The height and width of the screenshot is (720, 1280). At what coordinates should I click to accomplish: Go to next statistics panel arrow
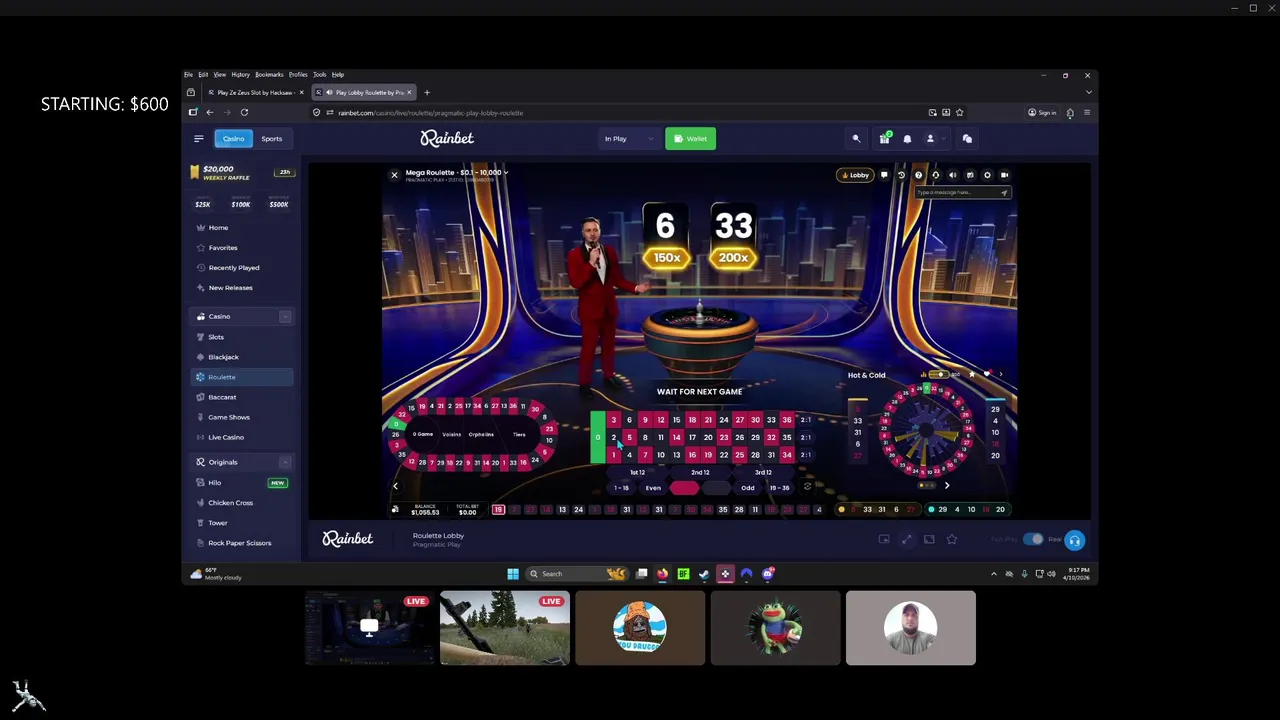coord(946,486)
